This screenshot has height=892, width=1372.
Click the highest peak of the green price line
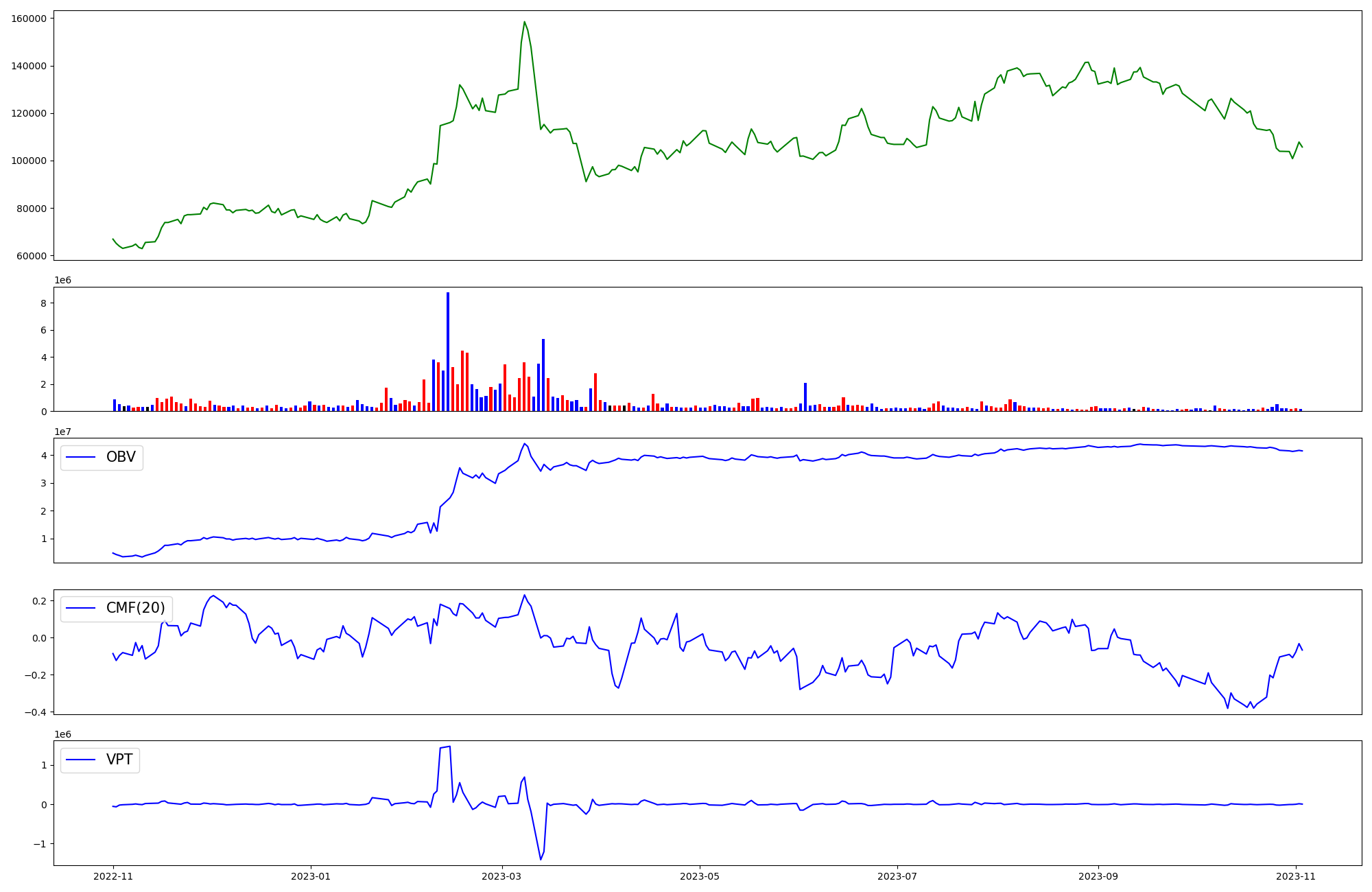(x=524, y=22)
